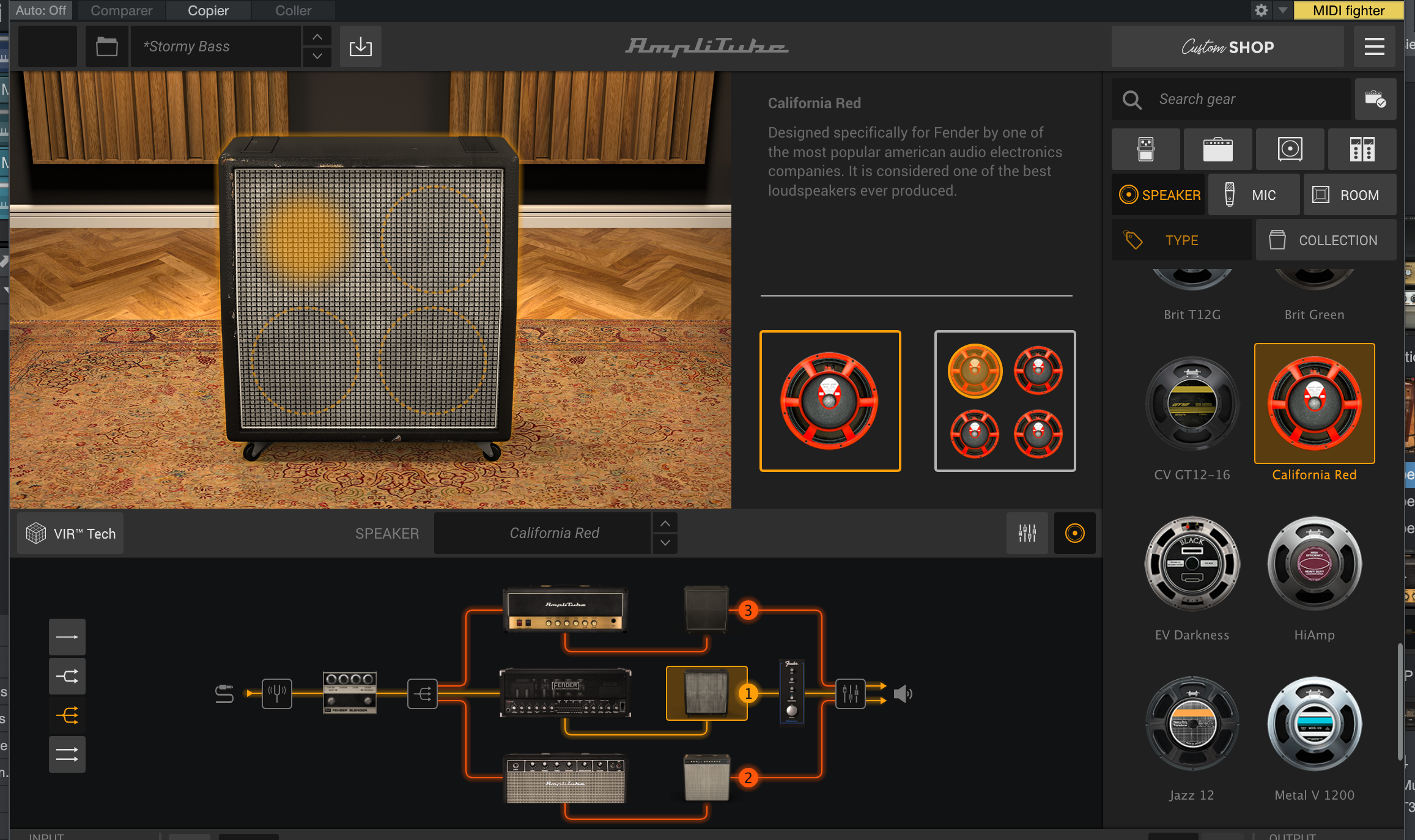Toggle the VIR Tech button
Image resolution: width=1415 pixels, height=840 pixels.
coord(71,534)
